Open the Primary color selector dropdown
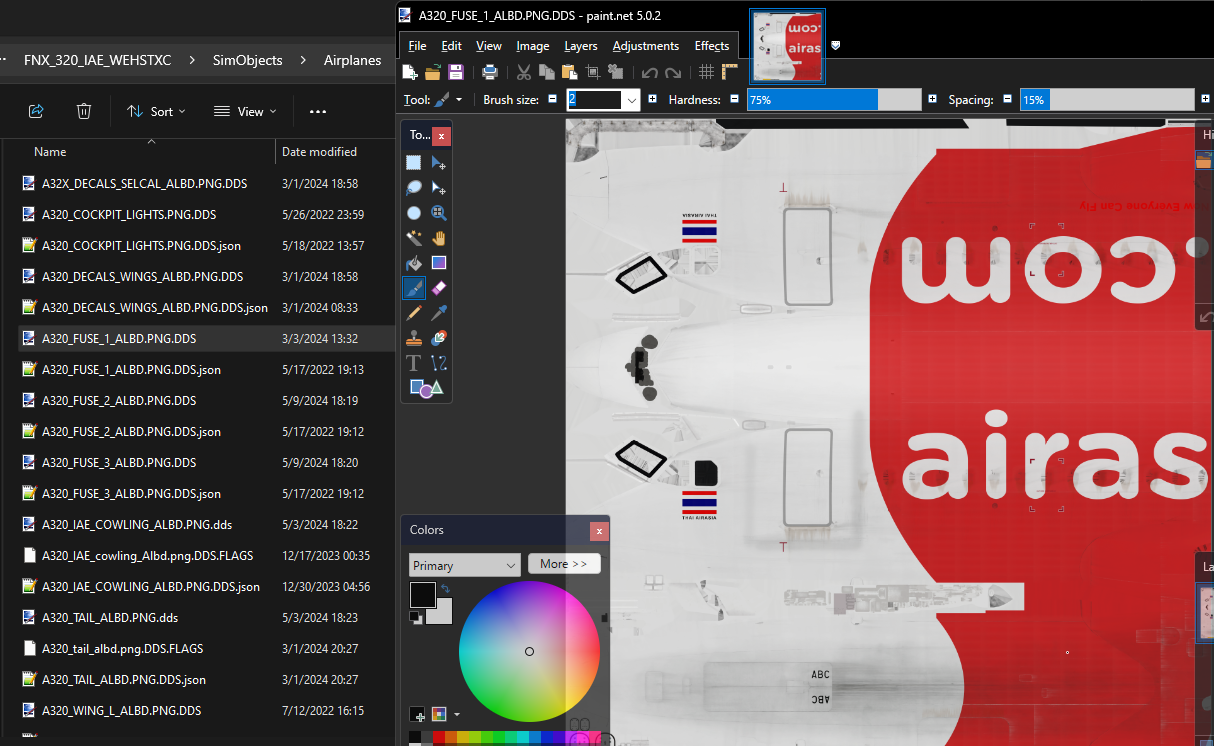The height and width of the screenshot is (746, 1214). point(465,565)
